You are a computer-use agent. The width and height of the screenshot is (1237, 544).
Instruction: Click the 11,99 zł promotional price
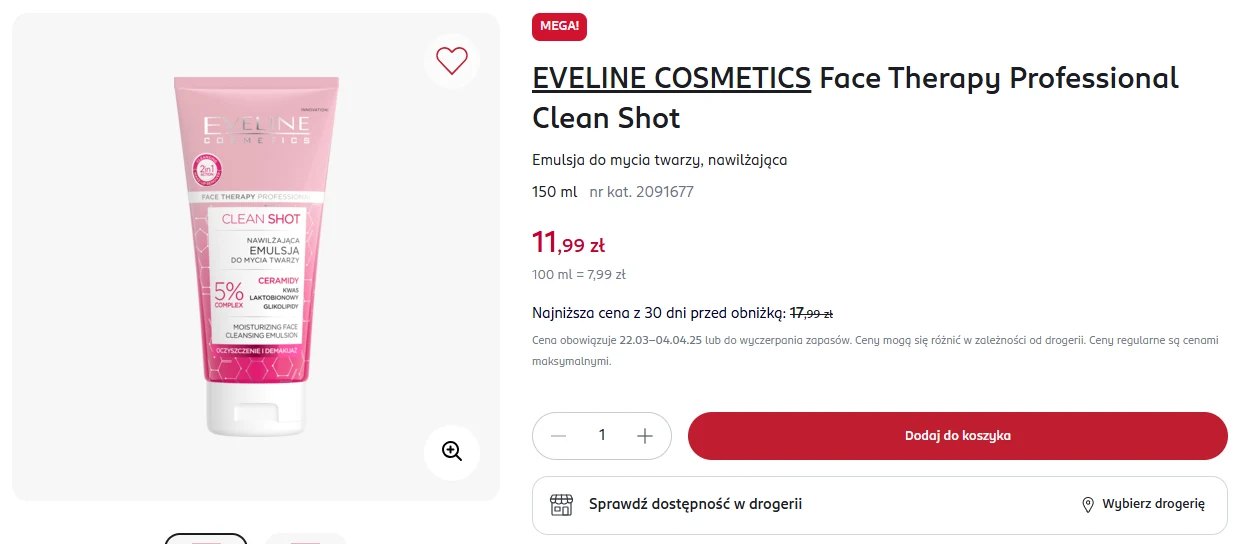coord(568,243)
